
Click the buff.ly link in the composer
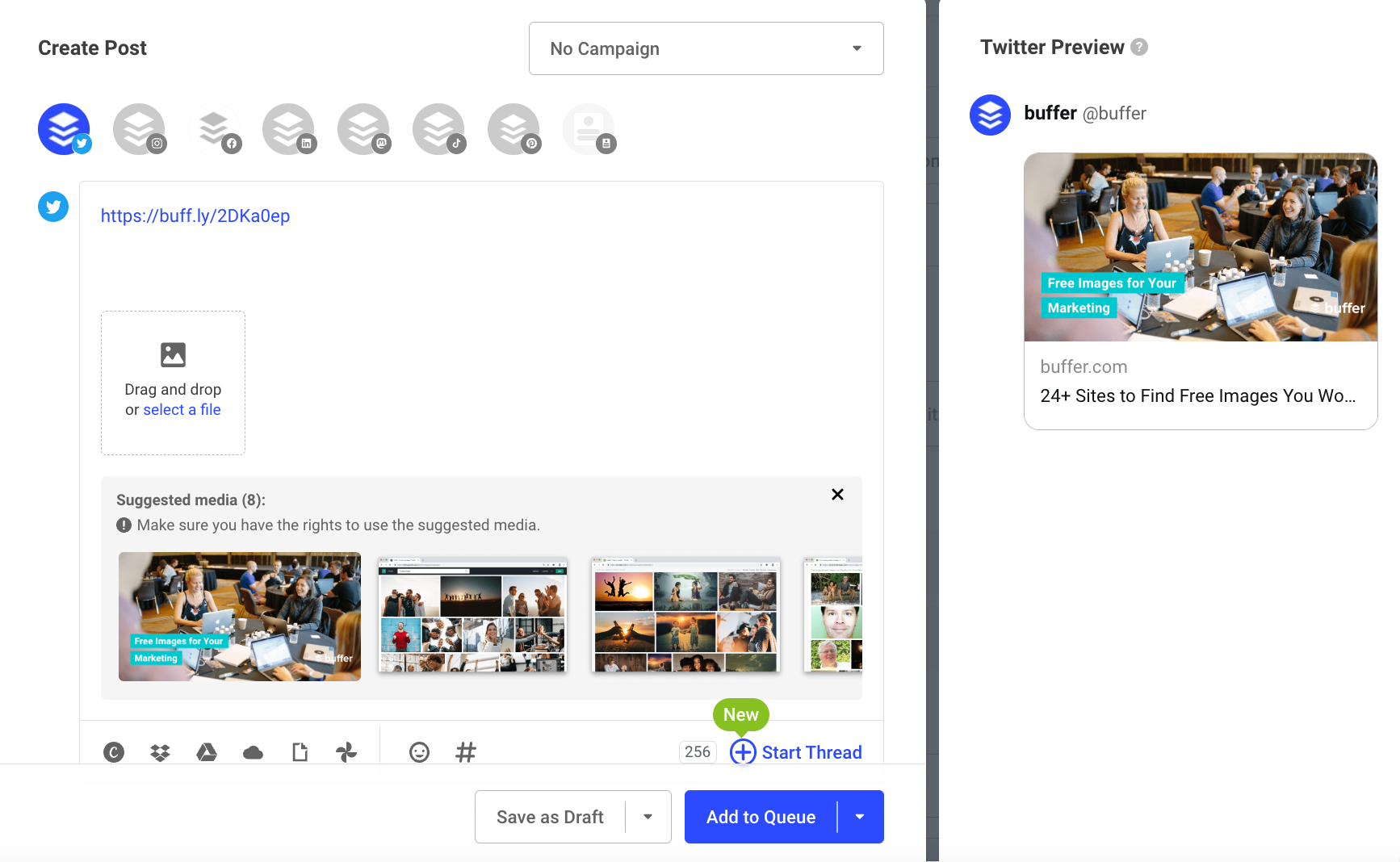click(x=195, y=215)
